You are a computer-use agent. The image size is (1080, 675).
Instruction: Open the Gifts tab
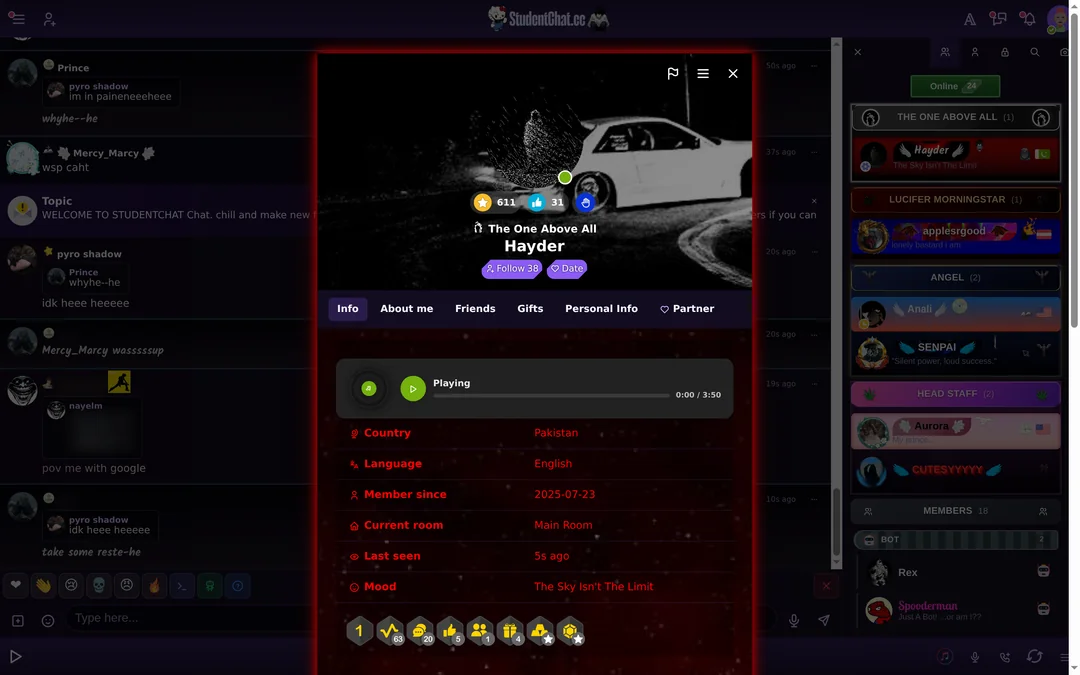(x=530, y=309)
